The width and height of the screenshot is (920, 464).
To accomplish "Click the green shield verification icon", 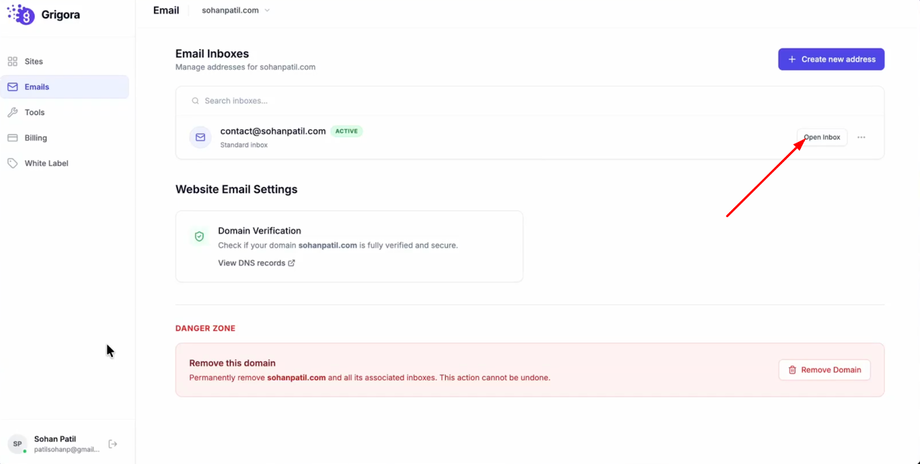I will [199, 237].
